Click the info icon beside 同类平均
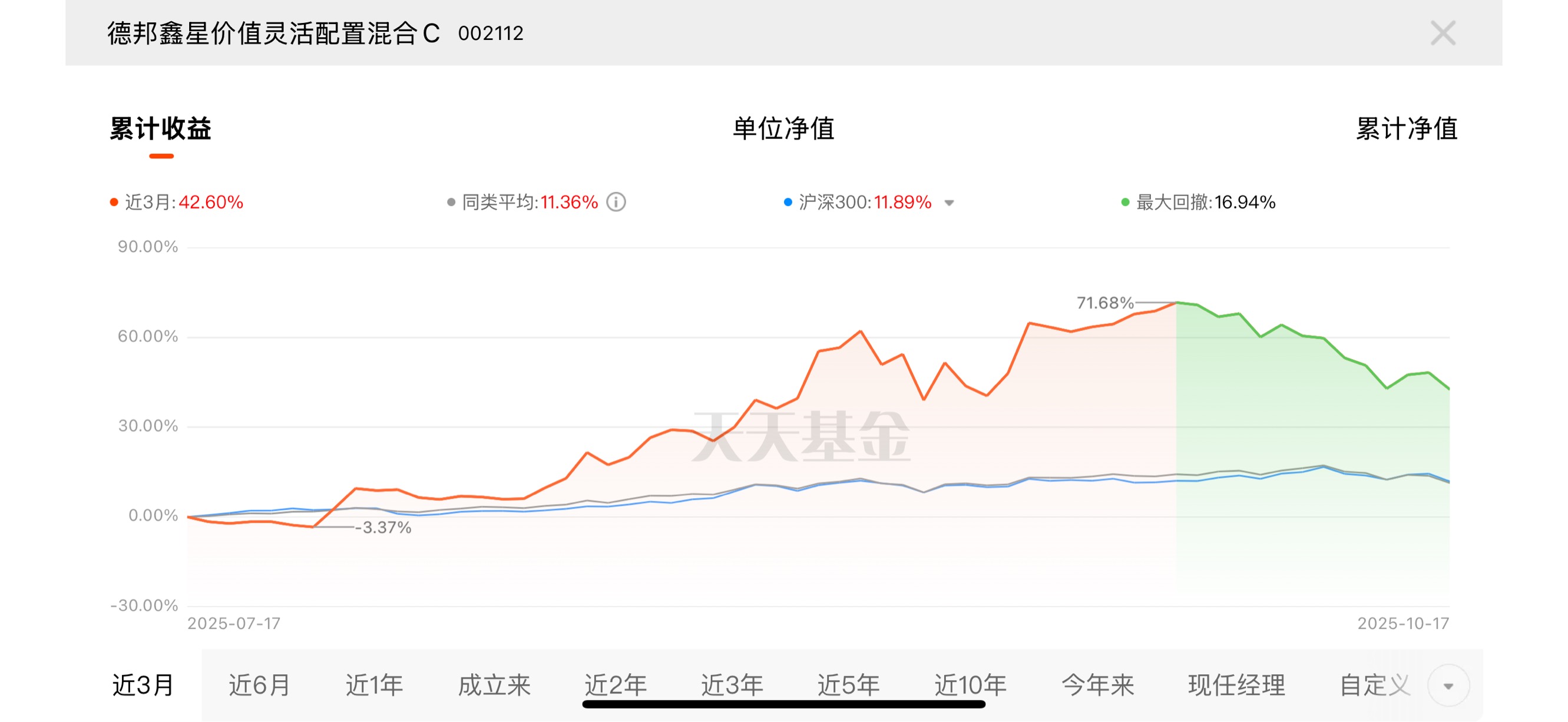The width and height of the screenshot is (1568, 722). point(616,202)
